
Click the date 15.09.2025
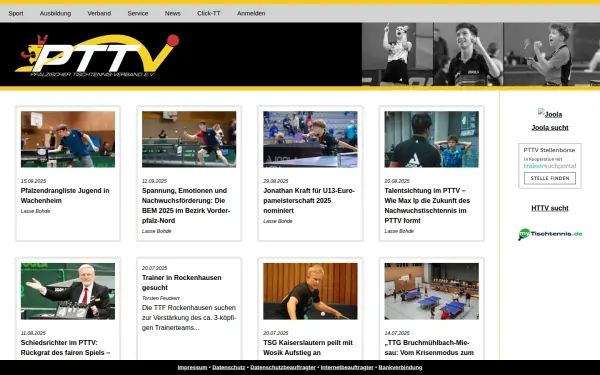coord(33,181)
